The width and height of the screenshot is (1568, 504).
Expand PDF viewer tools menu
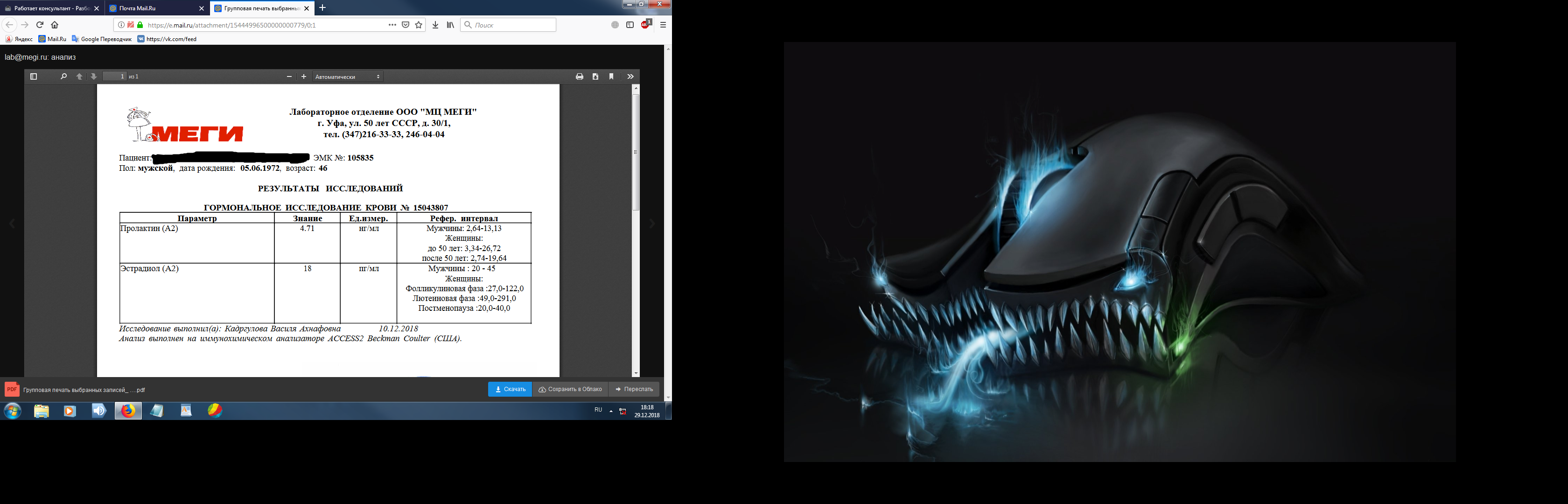[630, 77]
